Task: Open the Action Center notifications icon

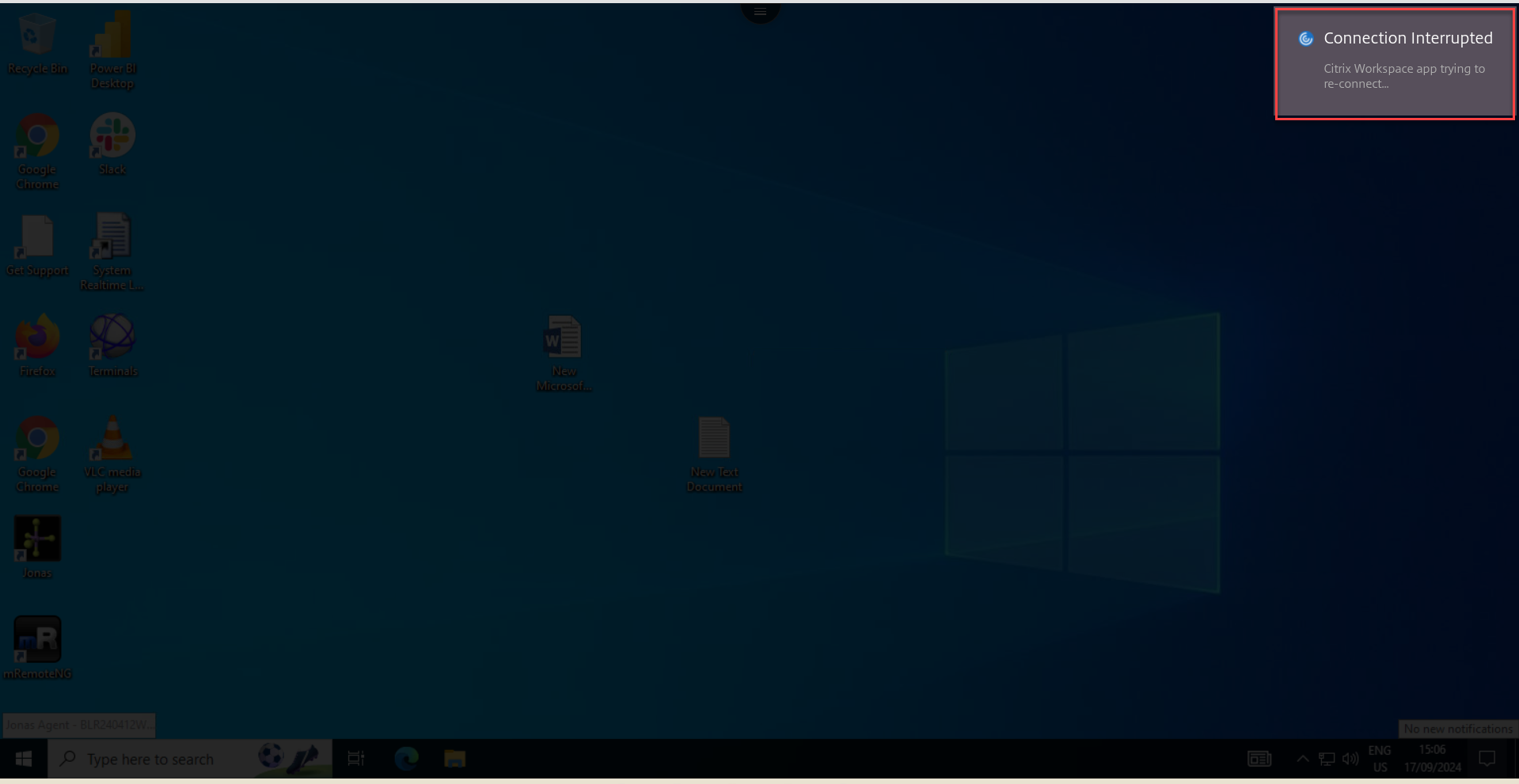Action: coord(1487,759)
